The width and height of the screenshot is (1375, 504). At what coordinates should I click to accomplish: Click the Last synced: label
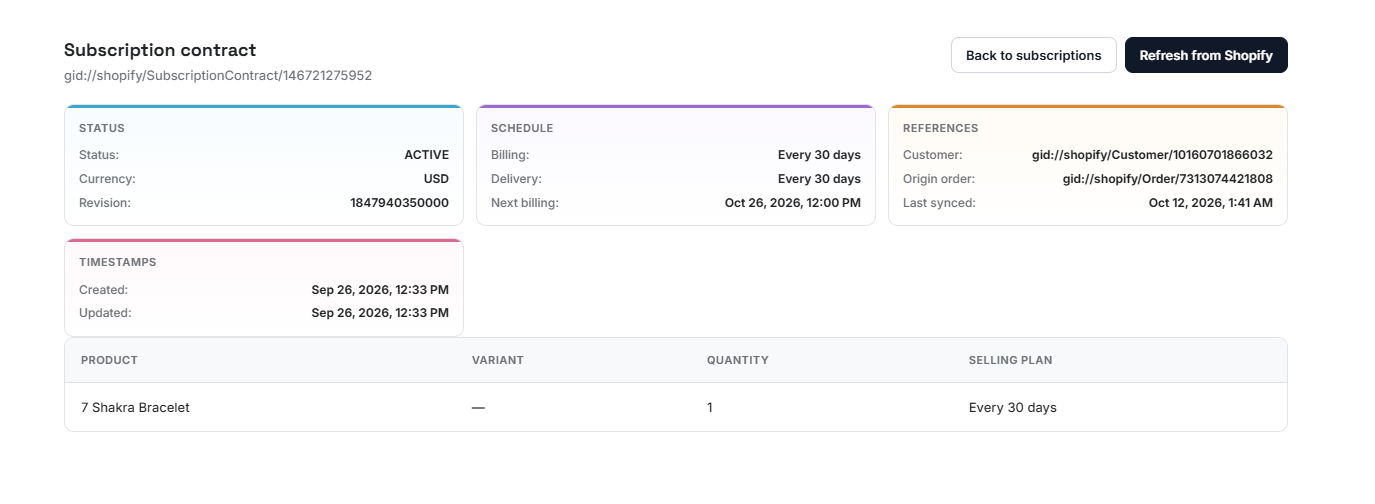(939, 203)
